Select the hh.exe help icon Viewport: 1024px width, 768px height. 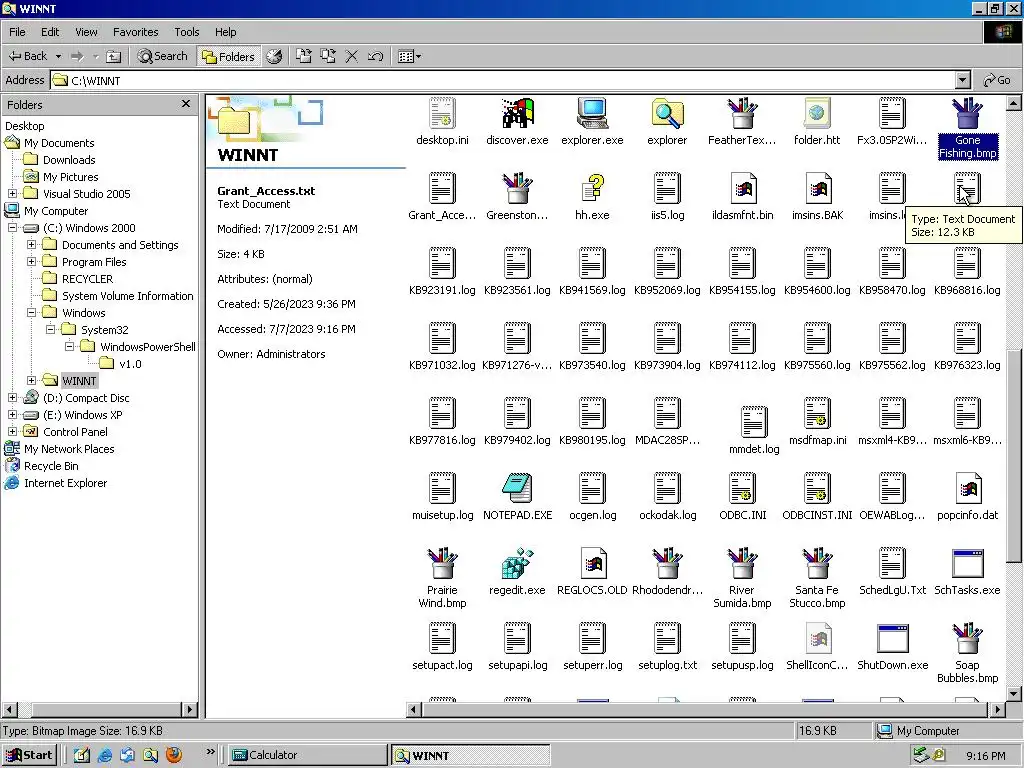pyautogui.click(x=592, y=188)
